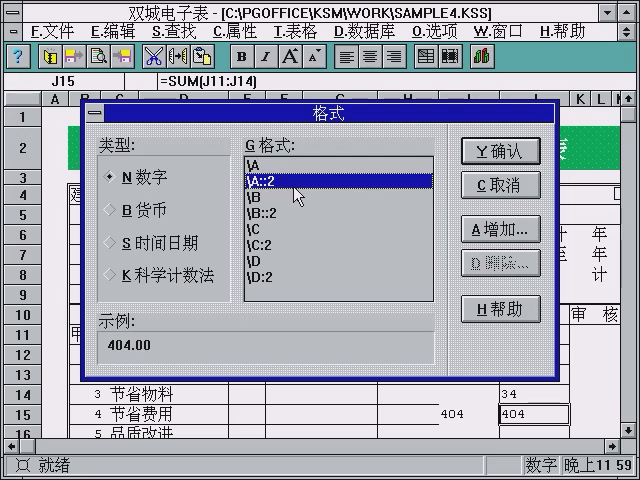Select the K 科学计数法 scientific notation radio
This screenshot has height=480, width=640.
pyautogui.click(x=159, y=276)
